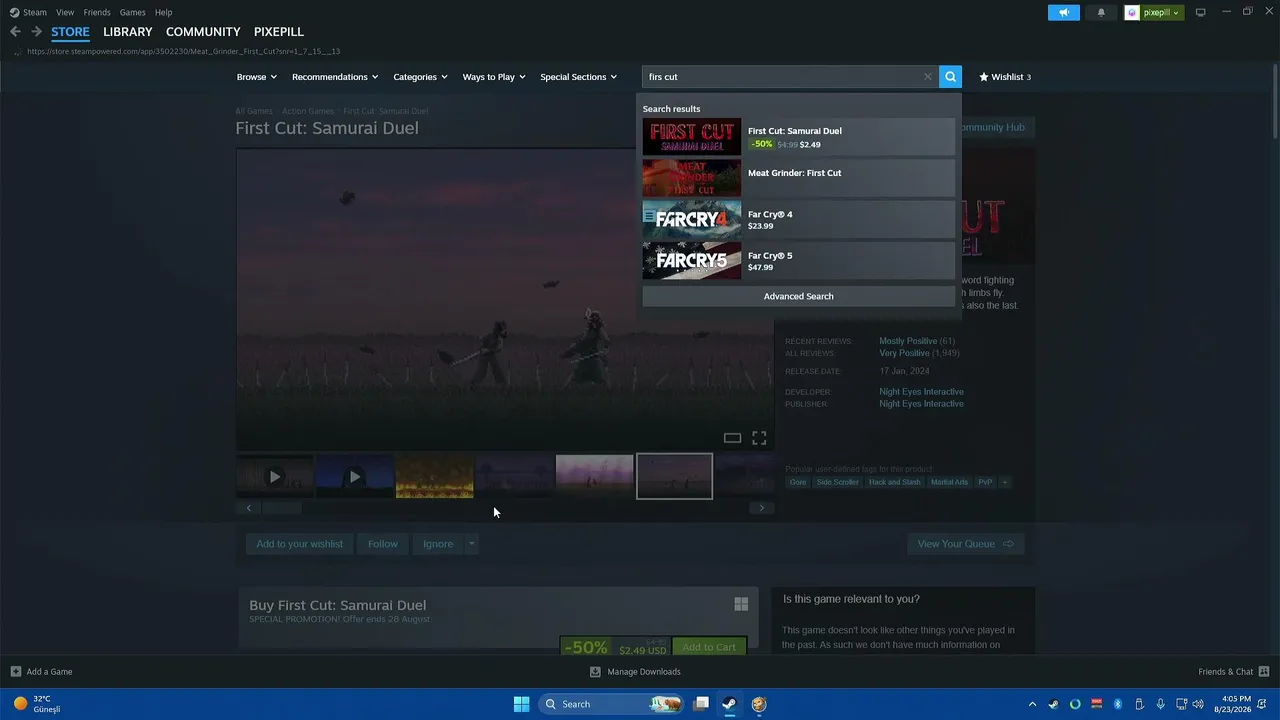This screenshot has height=720, width=1280.
Task: Click the Steam system tray icon
Action: 1053,704
